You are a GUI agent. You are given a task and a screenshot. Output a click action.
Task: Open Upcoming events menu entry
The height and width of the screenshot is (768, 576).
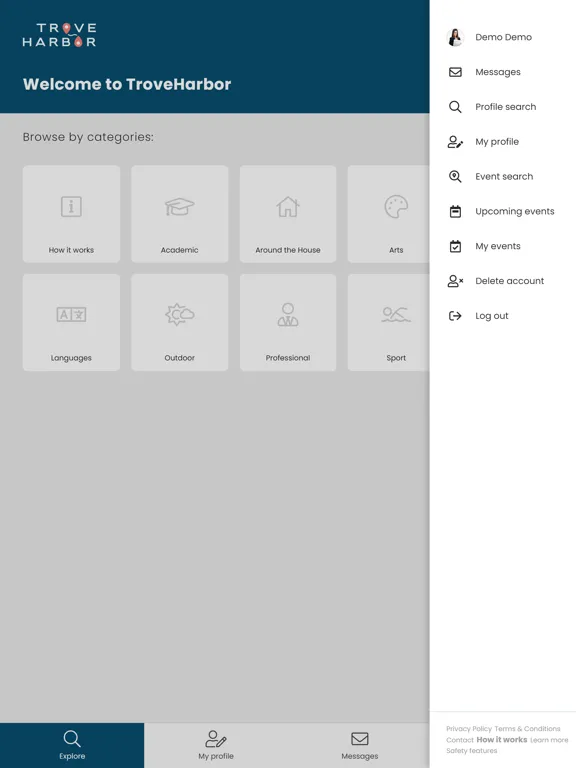pos(515,211)
